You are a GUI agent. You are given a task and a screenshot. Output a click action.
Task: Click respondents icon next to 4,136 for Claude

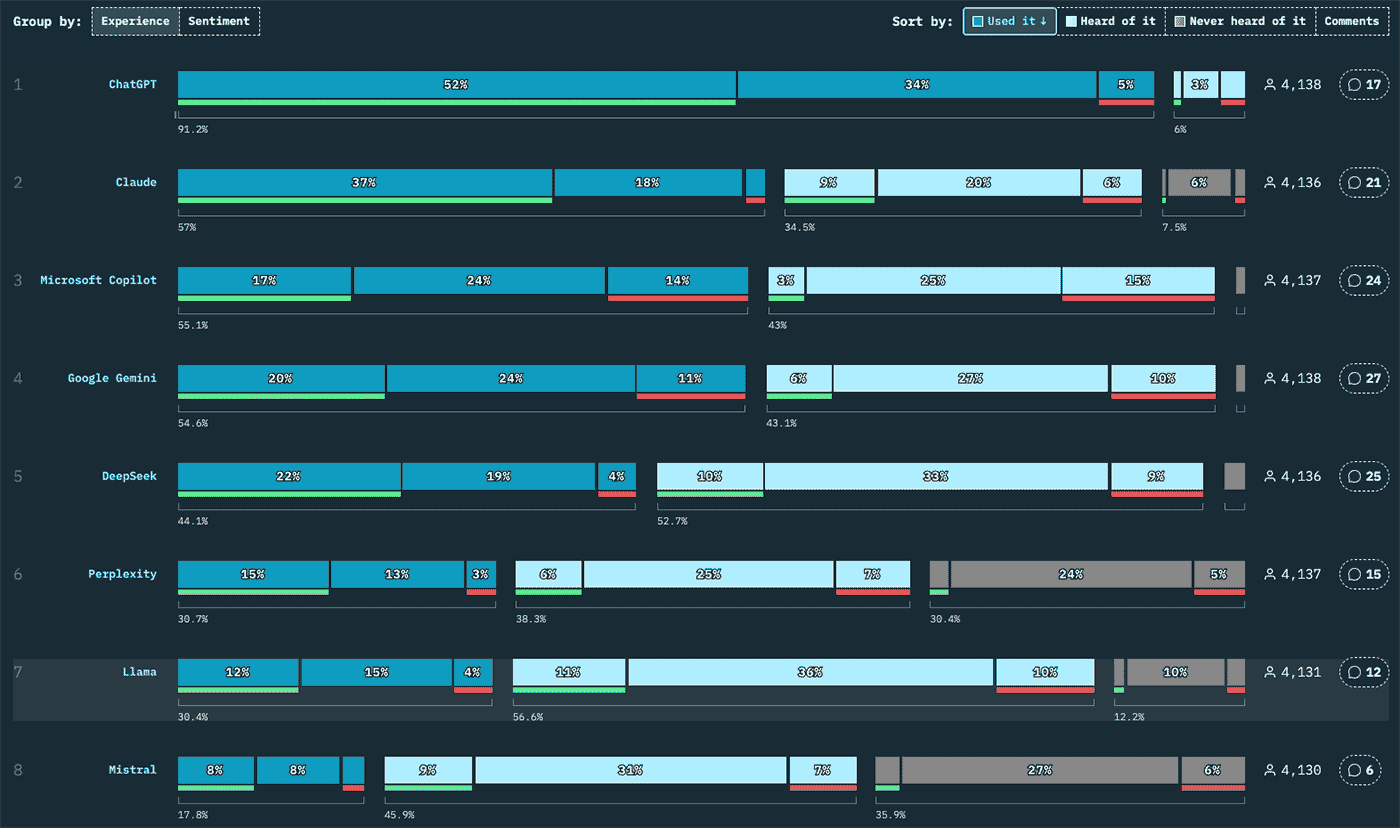click(x=1270, y=183)
